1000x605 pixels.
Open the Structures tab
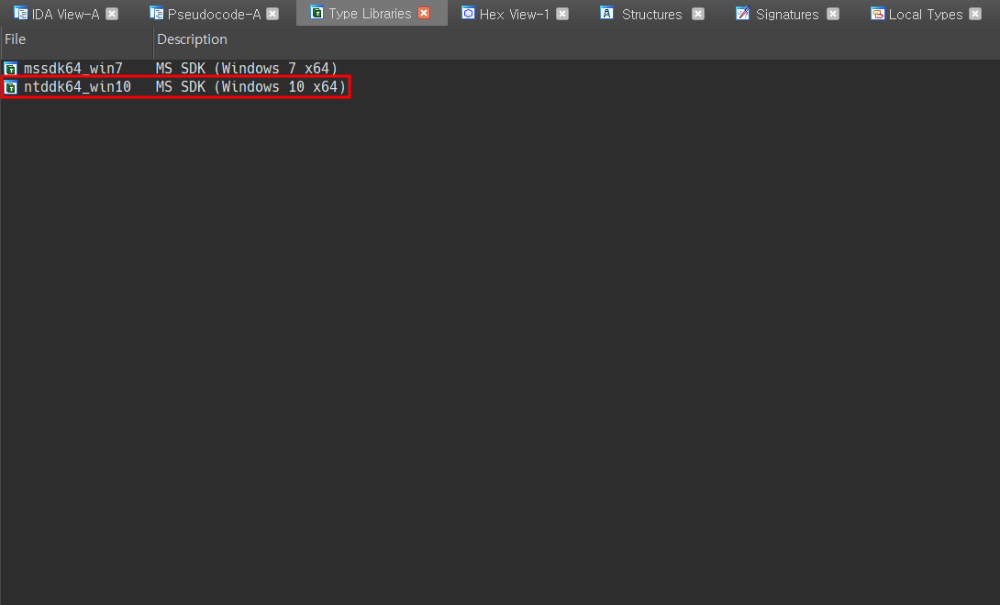(652, 14)
